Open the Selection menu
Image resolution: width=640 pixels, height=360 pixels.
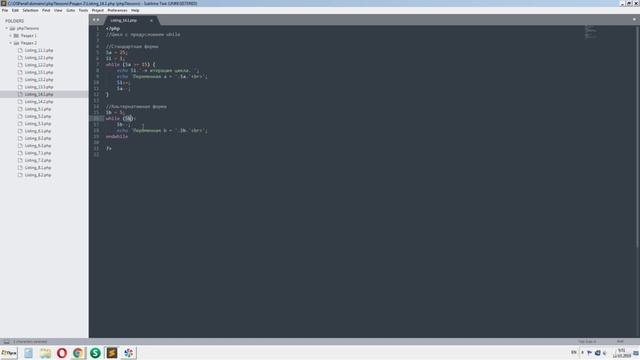click(x=30, y=10)
